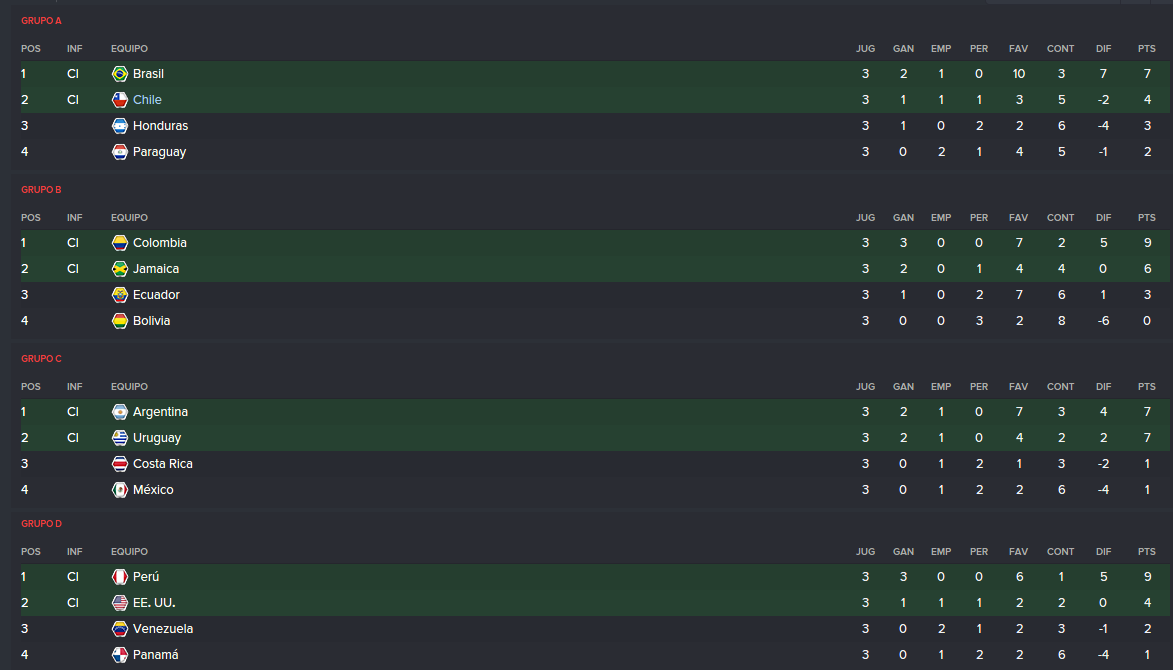Image resolution: width=1173 pixels, height=670 pixels.
Task: Sort Grupo D by GAN column
Action: click(903, 552)
